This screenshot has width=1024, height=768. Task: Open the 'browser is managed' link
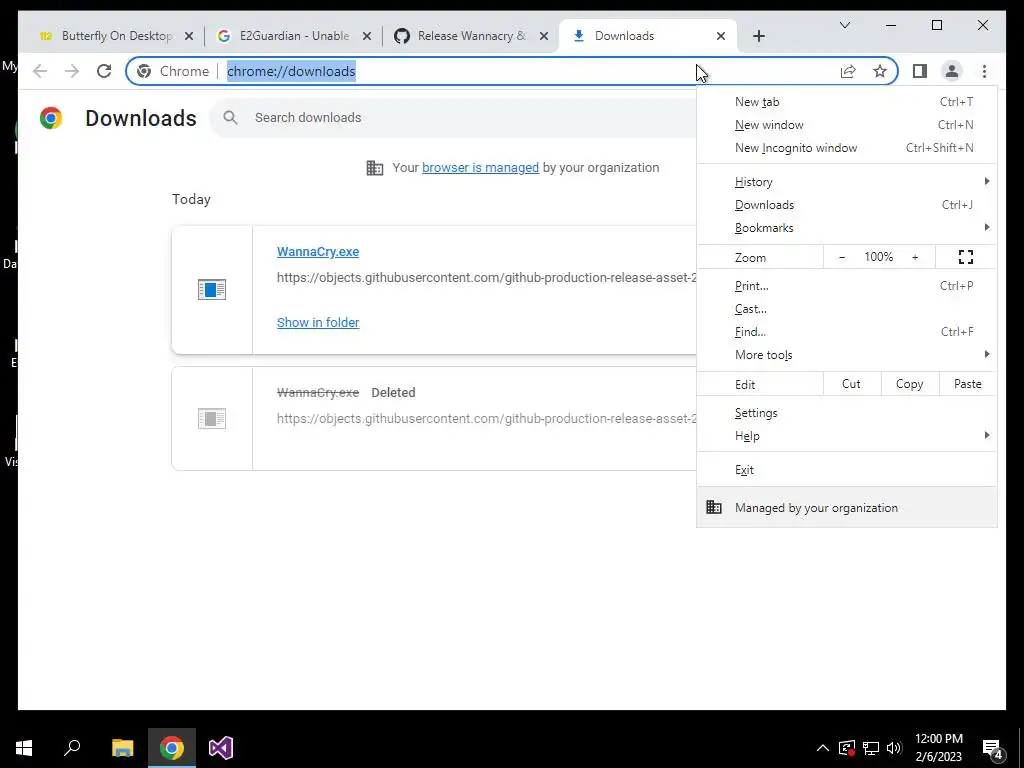(x=480, y=168)
